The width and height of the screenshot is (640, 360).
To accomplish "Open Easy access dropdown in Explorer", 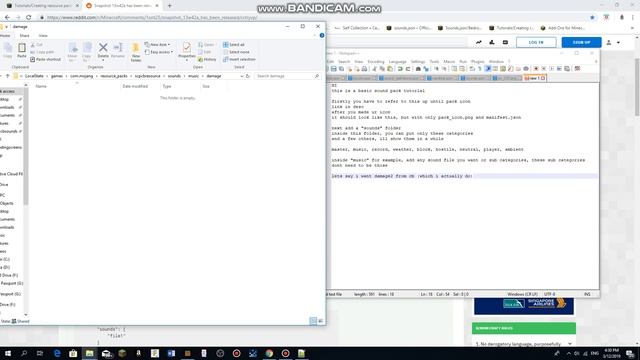I will tap(159, 52).
